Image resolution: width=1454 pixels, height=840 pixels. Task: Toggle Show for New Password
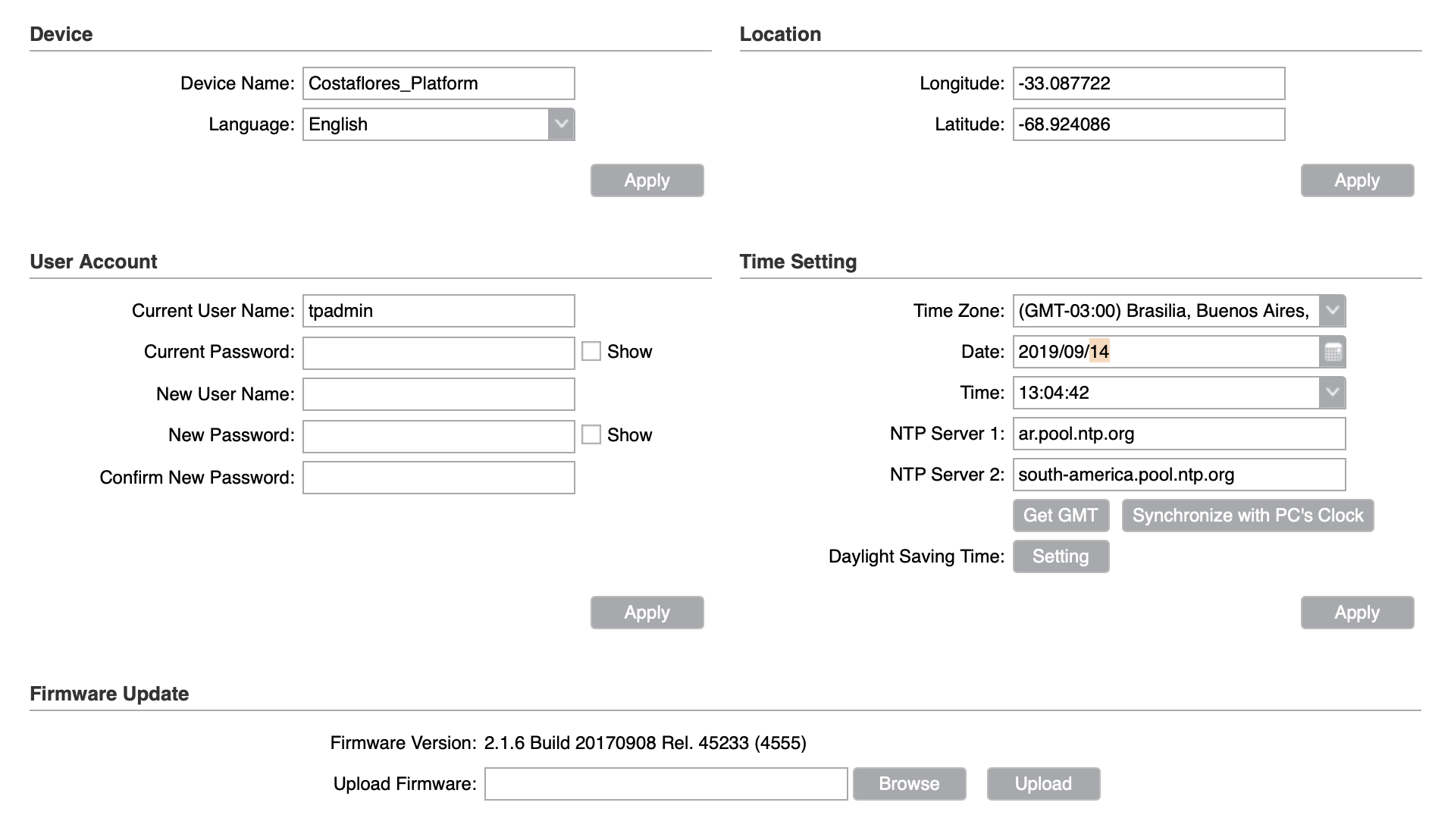[591, 434]
